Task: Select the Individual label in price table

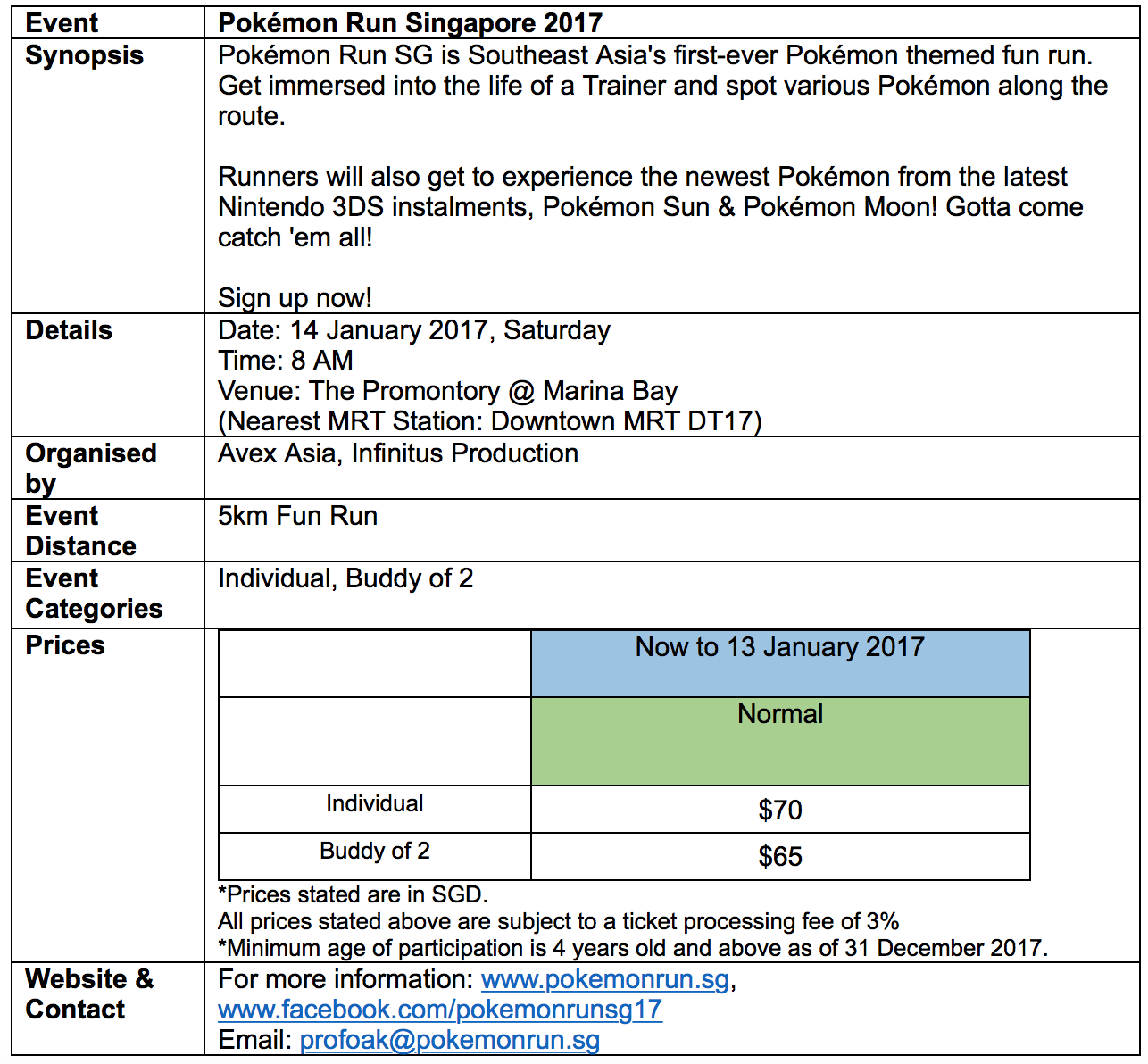Action: (374, 804)
